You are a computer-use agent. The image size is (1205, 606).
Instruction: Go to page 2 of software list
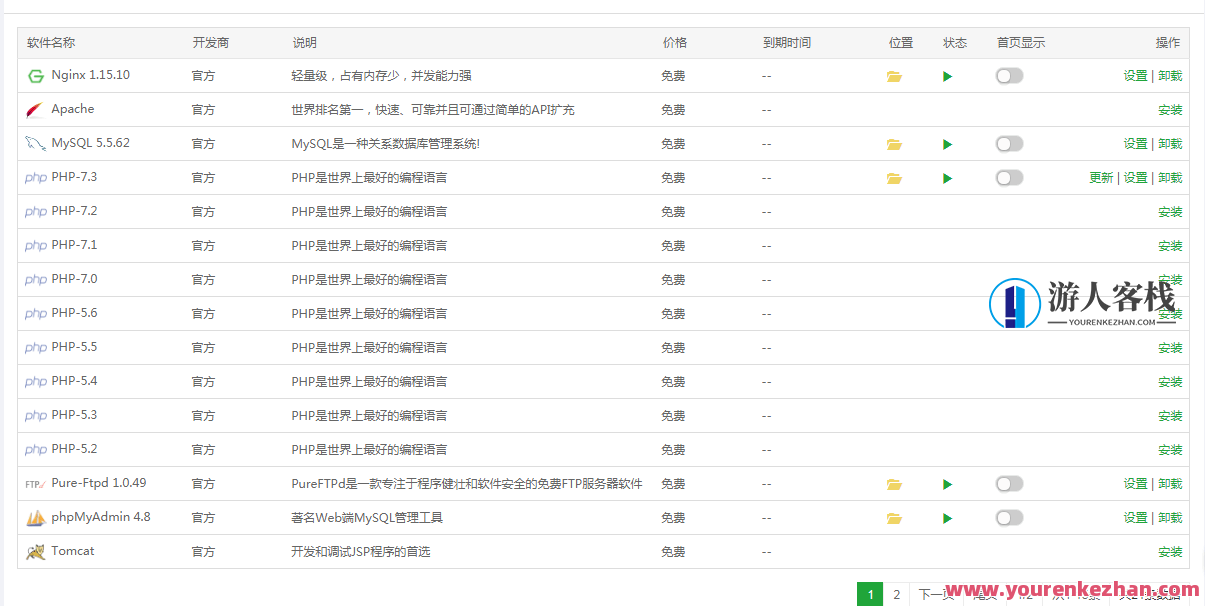click(x=897, y=595)
